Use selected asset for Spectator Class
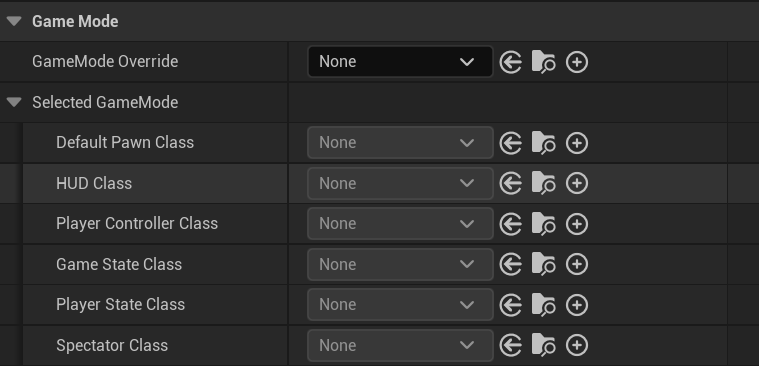 510,345
